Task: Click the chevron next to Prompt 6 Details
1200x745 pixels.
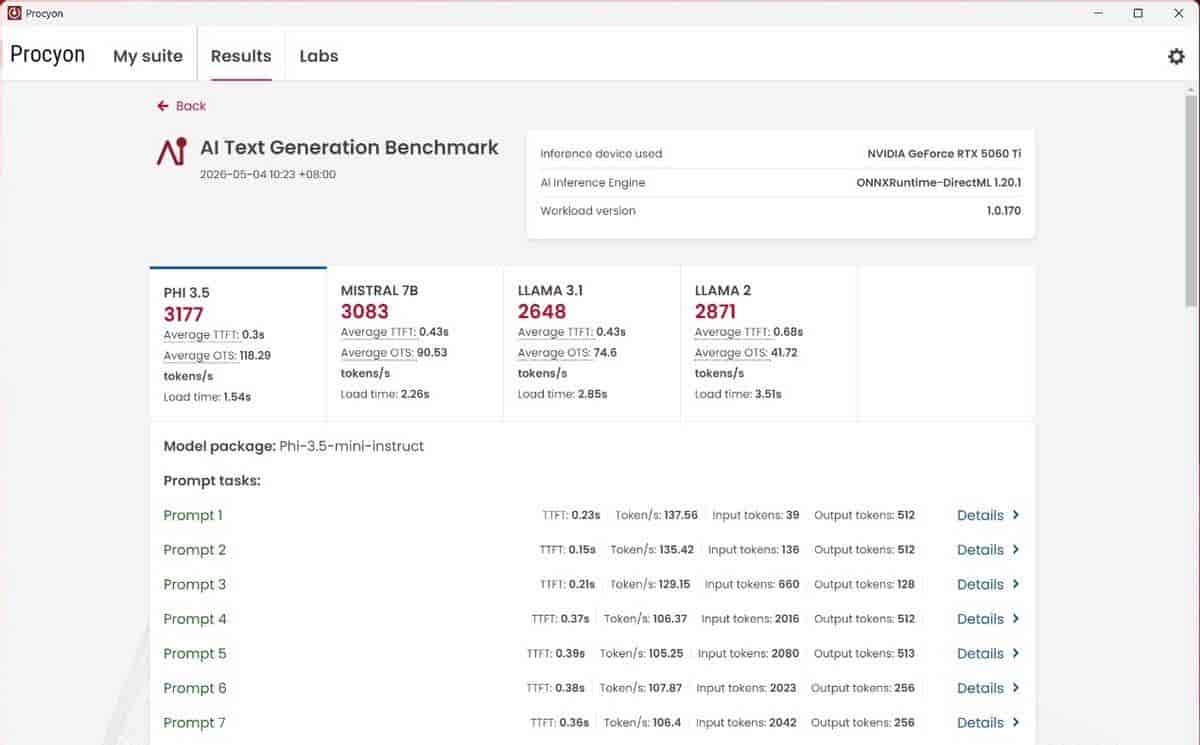Action: tap(1016, 688)
